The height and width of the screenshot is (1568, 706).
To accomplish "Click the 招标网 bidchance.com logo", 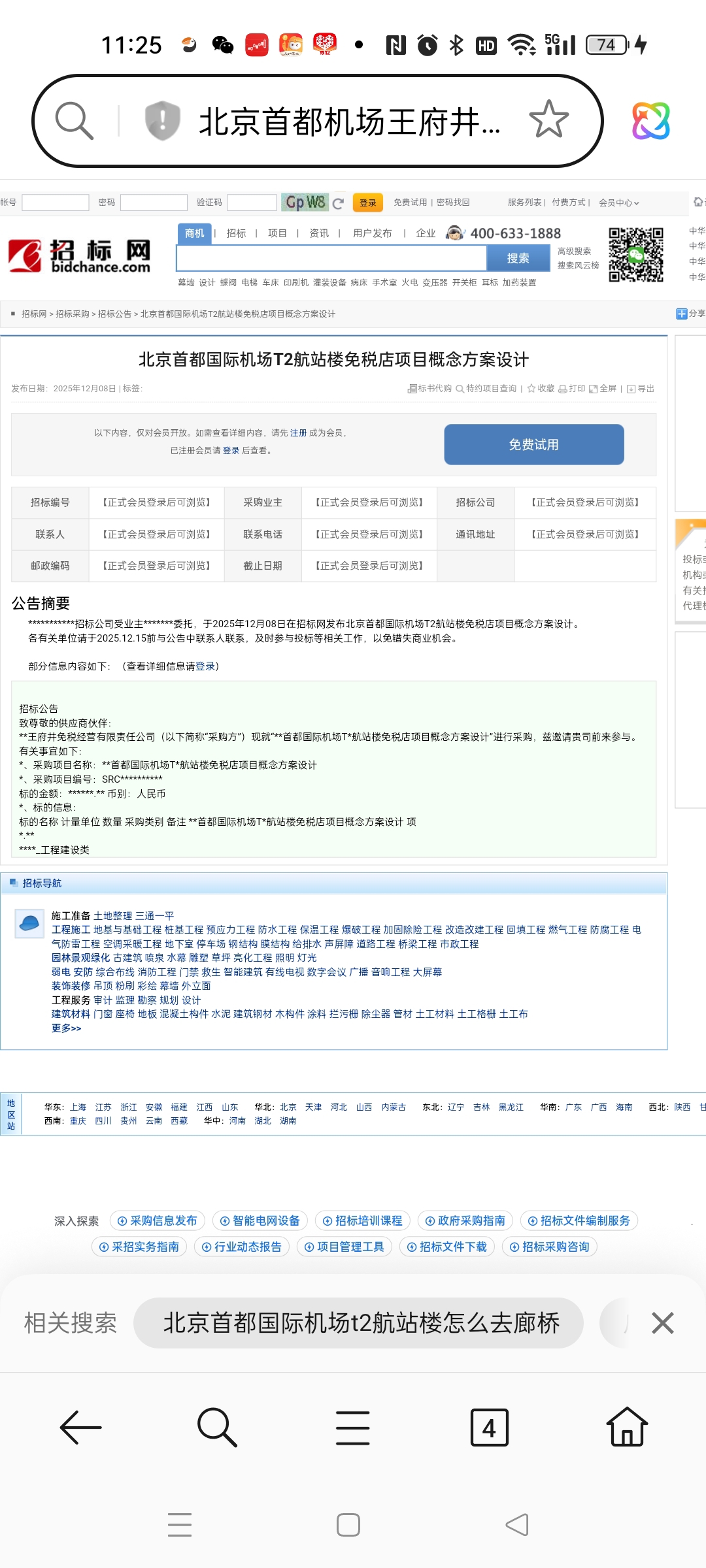I will [x=80, y=256].
